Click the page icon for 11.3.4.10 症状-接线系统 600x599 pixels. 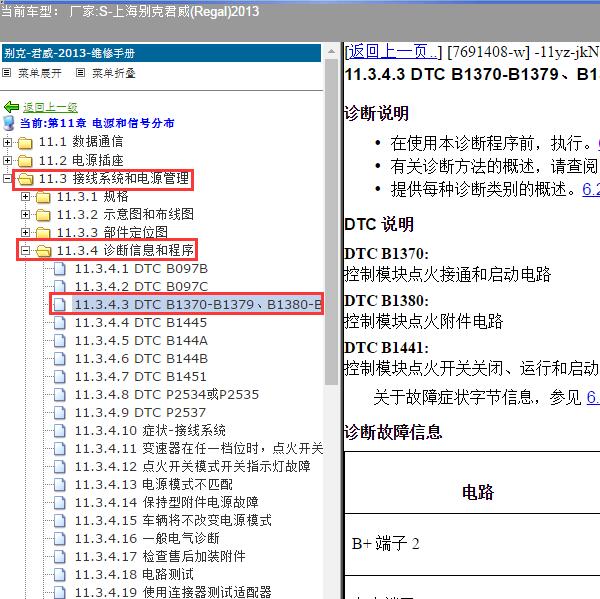(x=60, y=431)
